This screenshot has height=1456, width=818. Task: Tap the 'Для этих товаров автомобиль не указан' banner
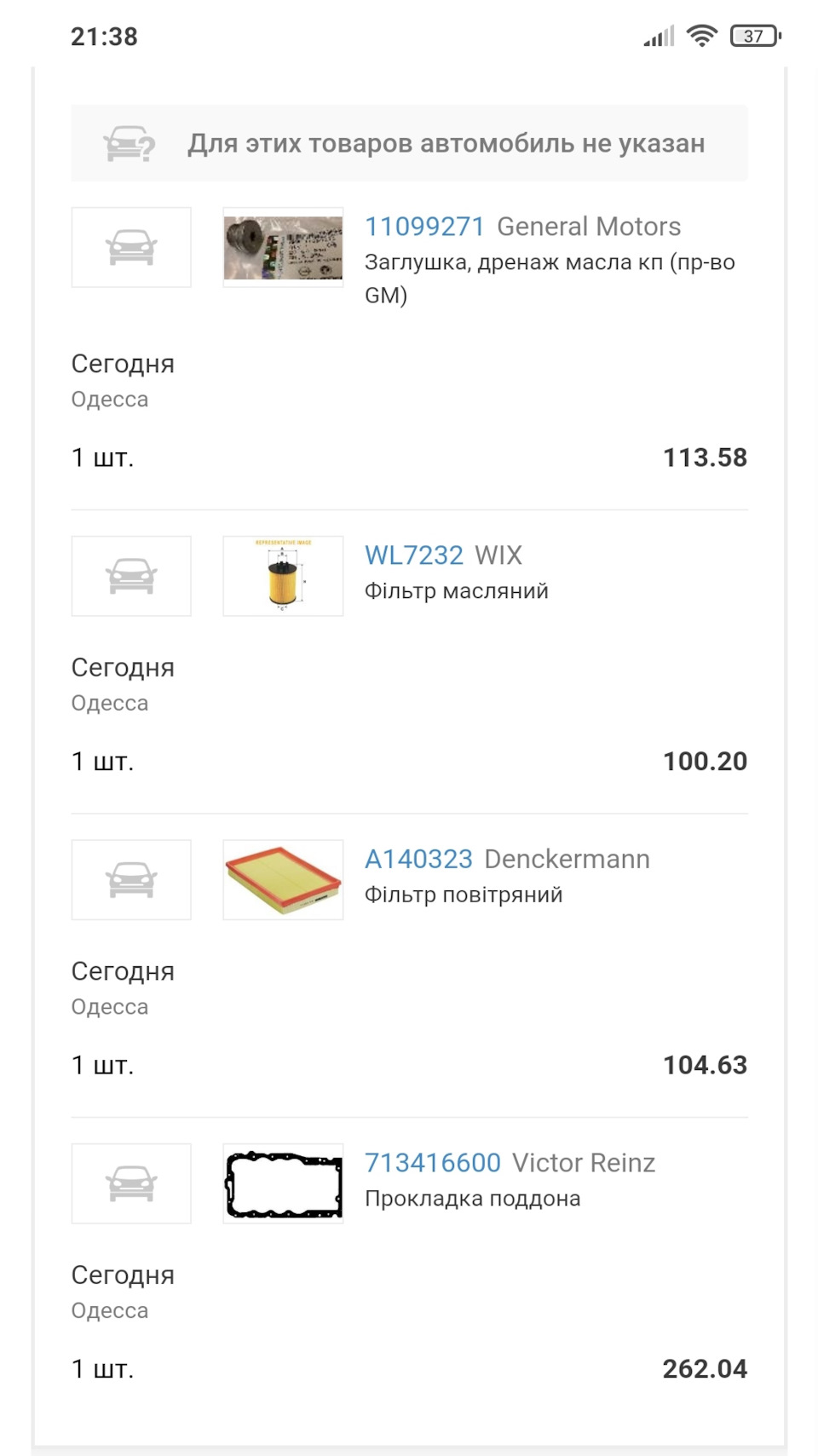pos(446,143)
